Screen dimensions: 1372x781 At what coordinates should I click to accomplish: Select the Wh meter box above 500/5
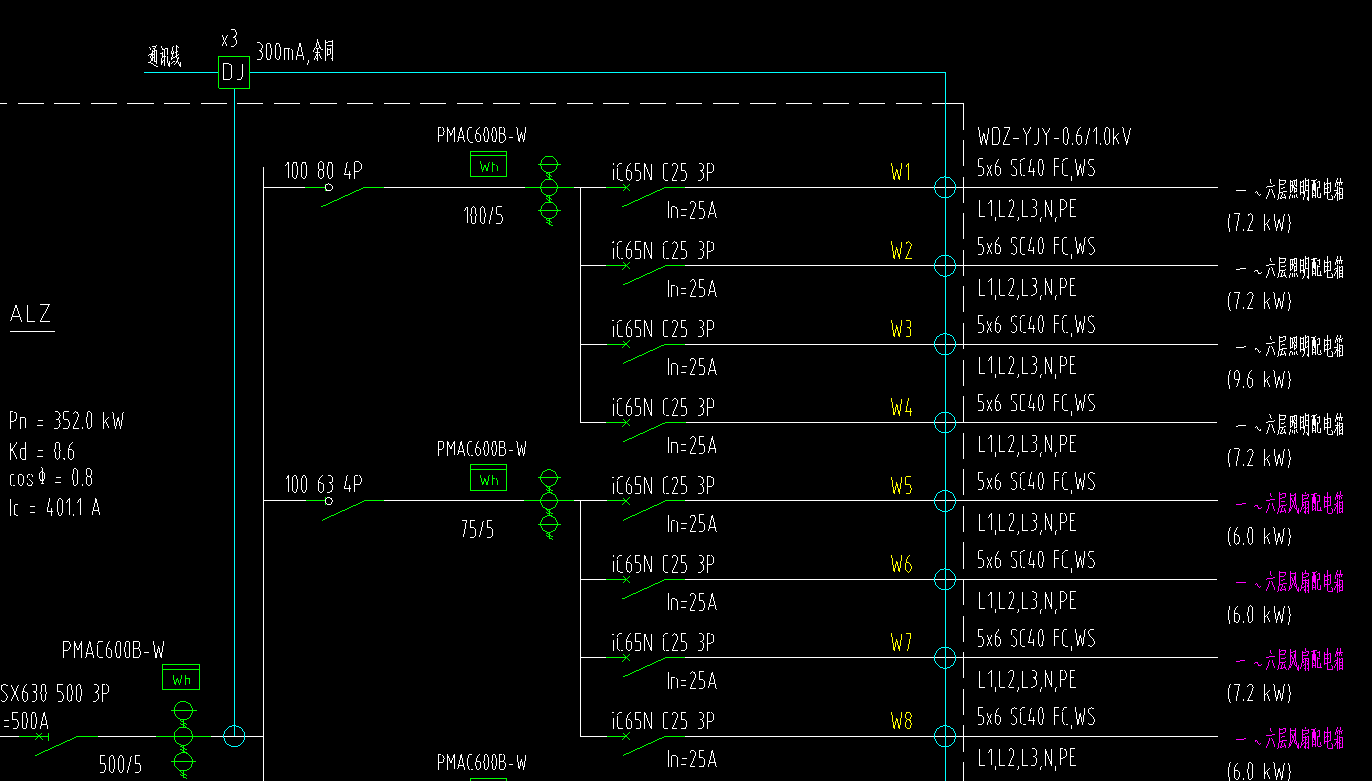coord(181,678)
